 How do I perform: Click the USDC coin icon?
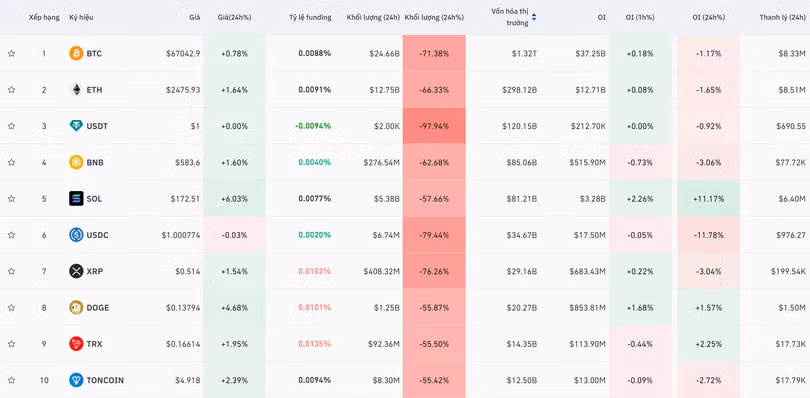point(76,235)
